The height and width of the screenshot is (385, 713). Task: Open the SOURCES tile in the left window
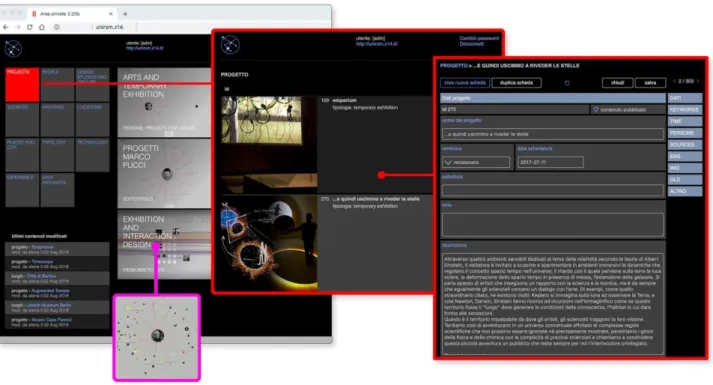22,120
